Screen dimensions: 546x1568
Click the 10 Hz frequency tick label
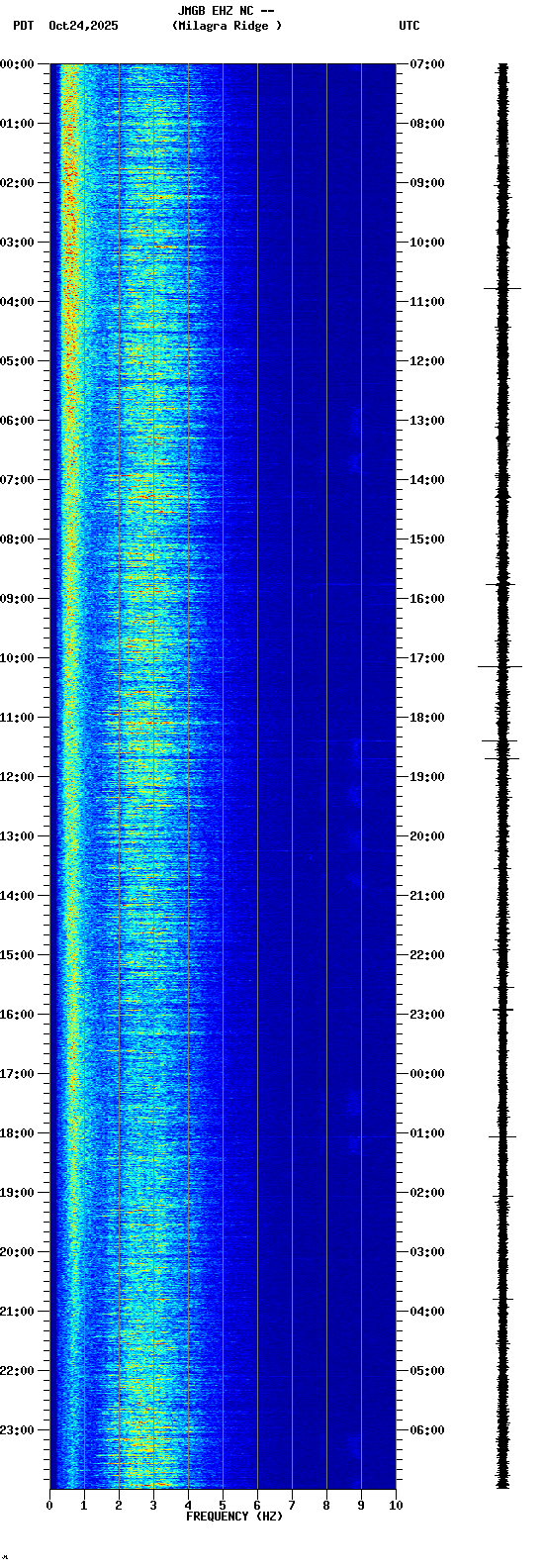tap(396, 1506)
